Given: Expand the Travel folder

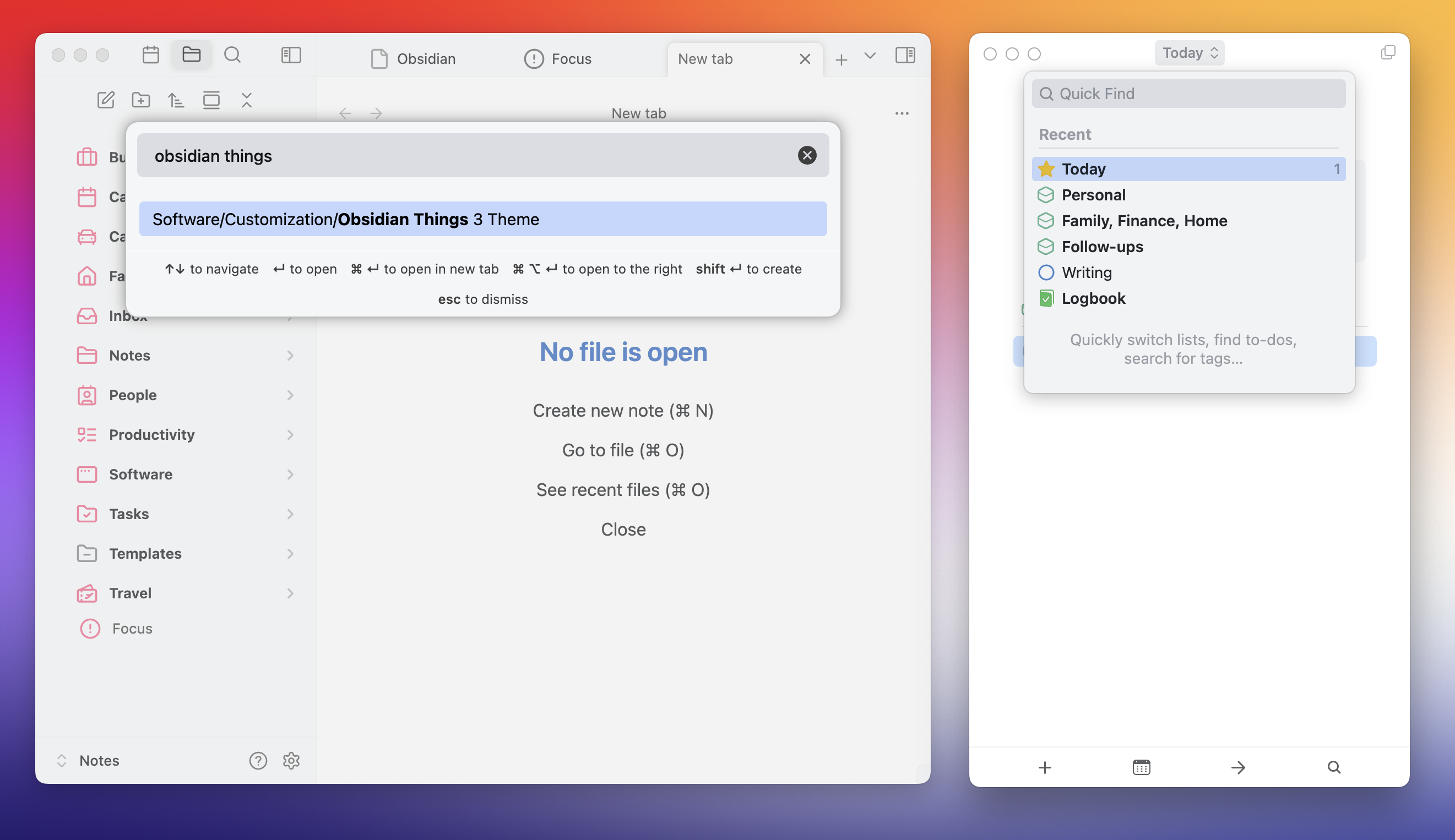Looking at the screenshot, I should click(290, 593).
